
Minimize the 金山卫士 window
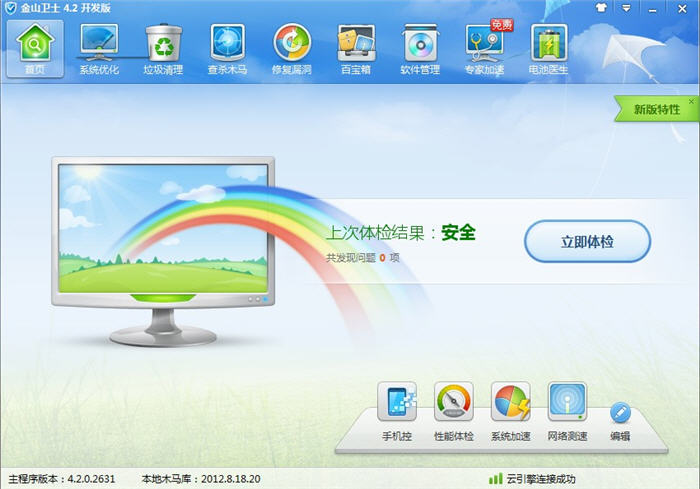point(652,9)
